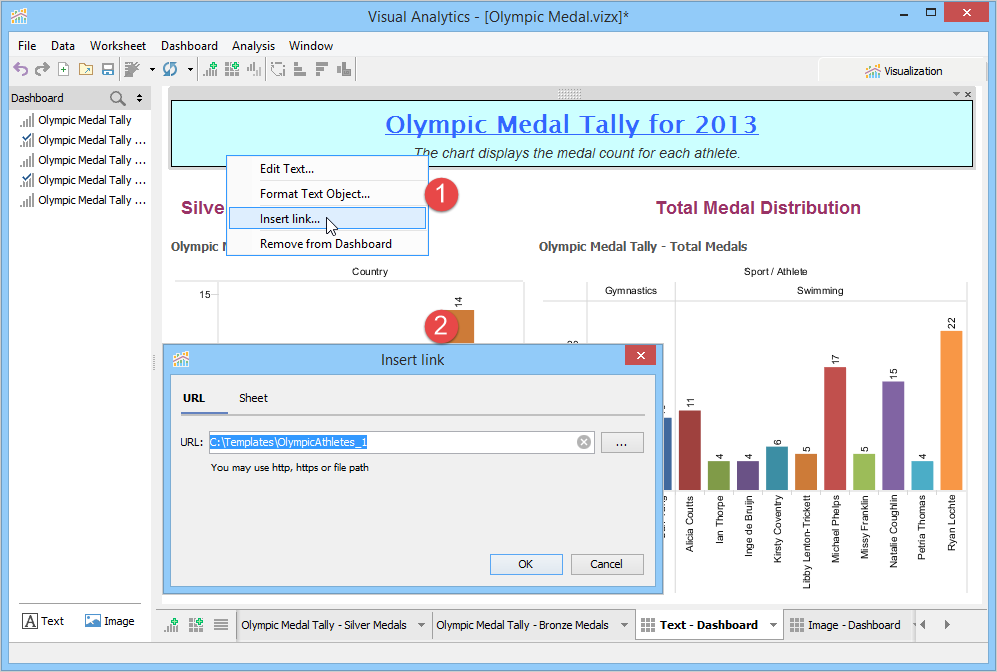Switch to the URL tab in Insert link
Image resolution: width=997 pixels, height=672 pixels.
click(194, 398)
